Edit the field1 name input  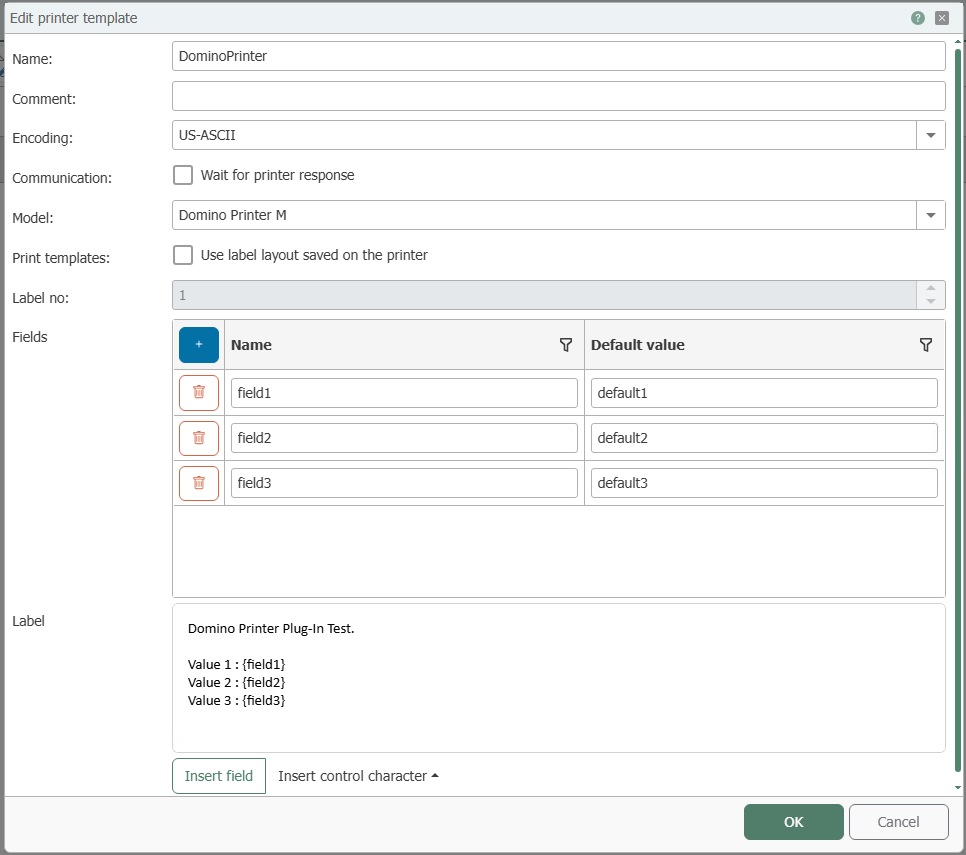[x=404, y=393]
